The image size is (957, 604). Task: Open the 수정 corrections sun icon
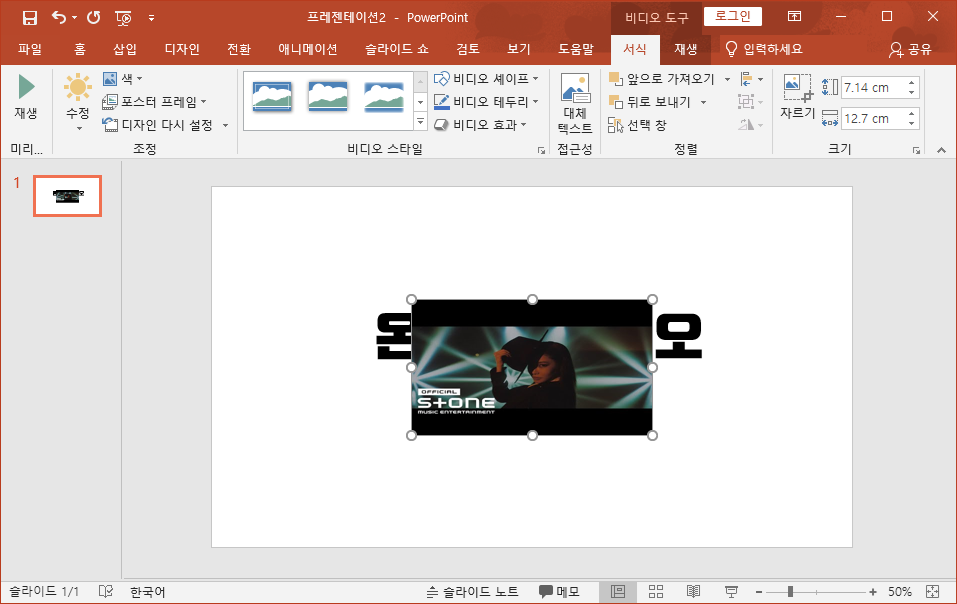[x=78, y=87]
